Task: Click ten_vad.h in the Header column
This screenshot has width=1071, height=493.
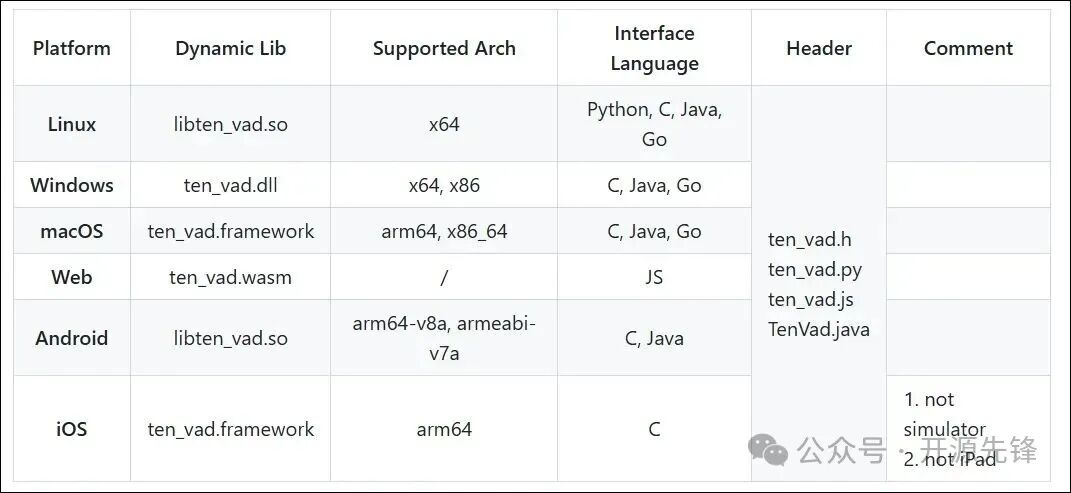Action: pos(810,239)
